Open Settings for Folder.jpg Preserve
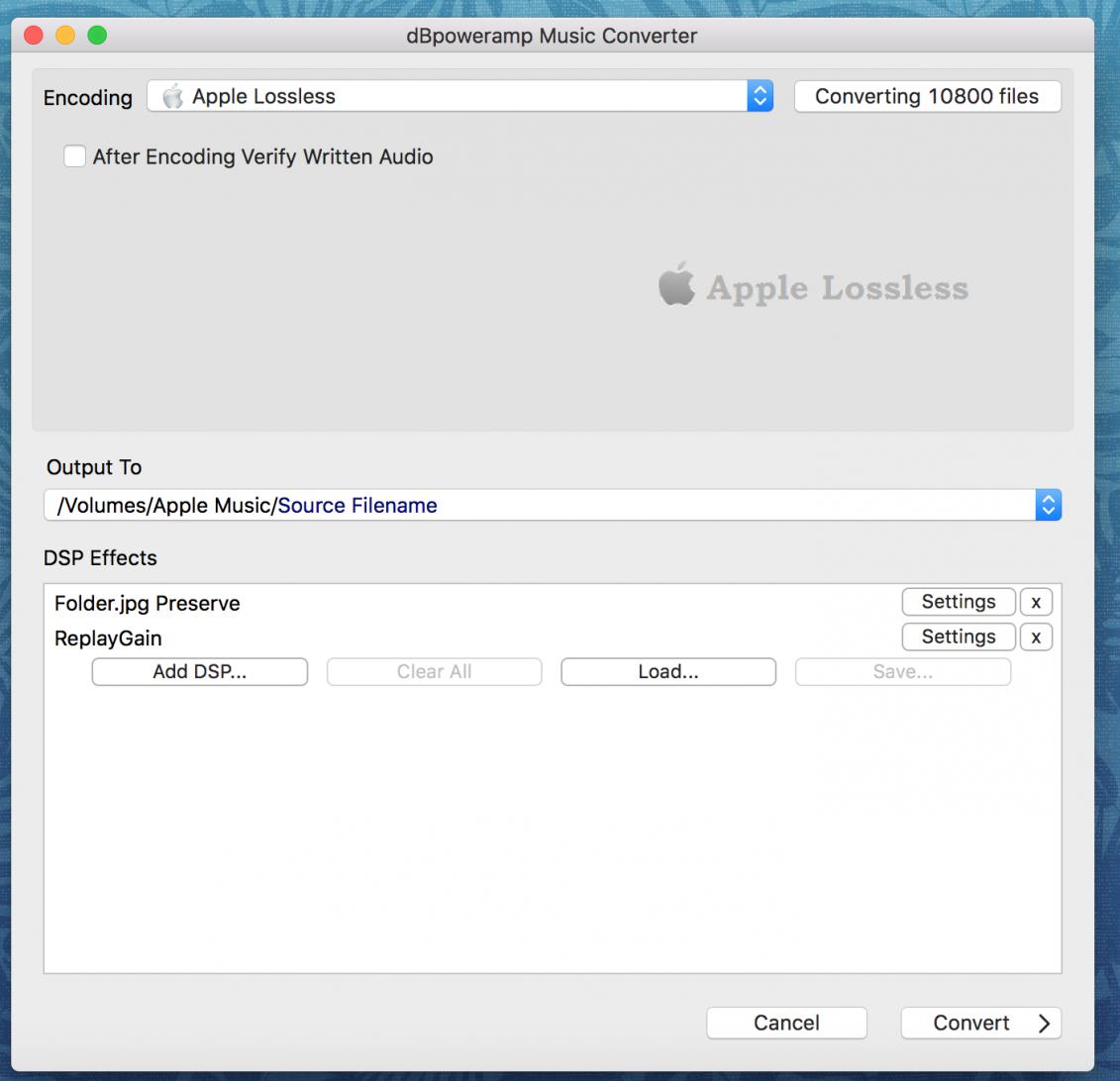The width and height of the screenshot is (1120, 1081). (958, 602)
